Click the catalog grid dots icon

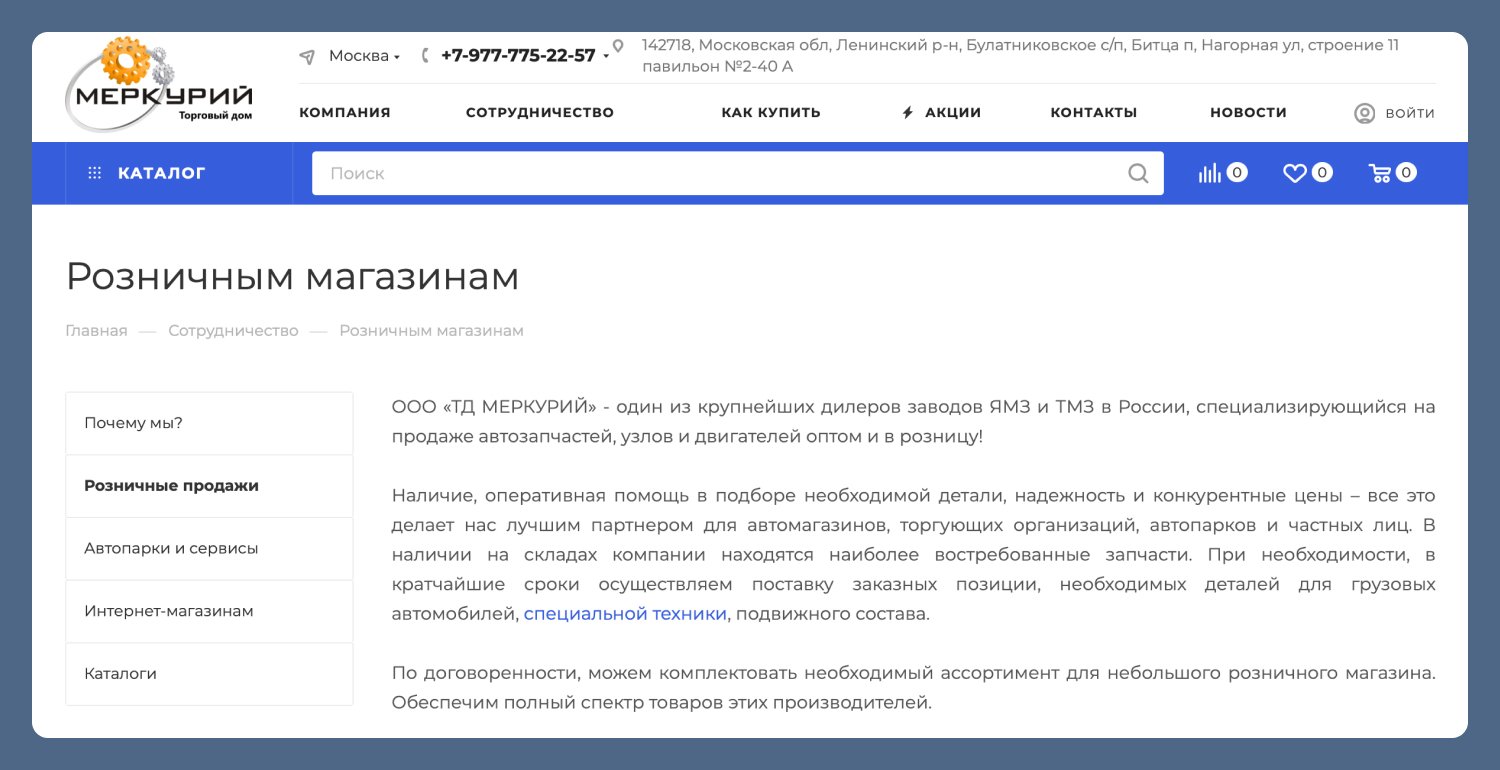tap(95, 173)
